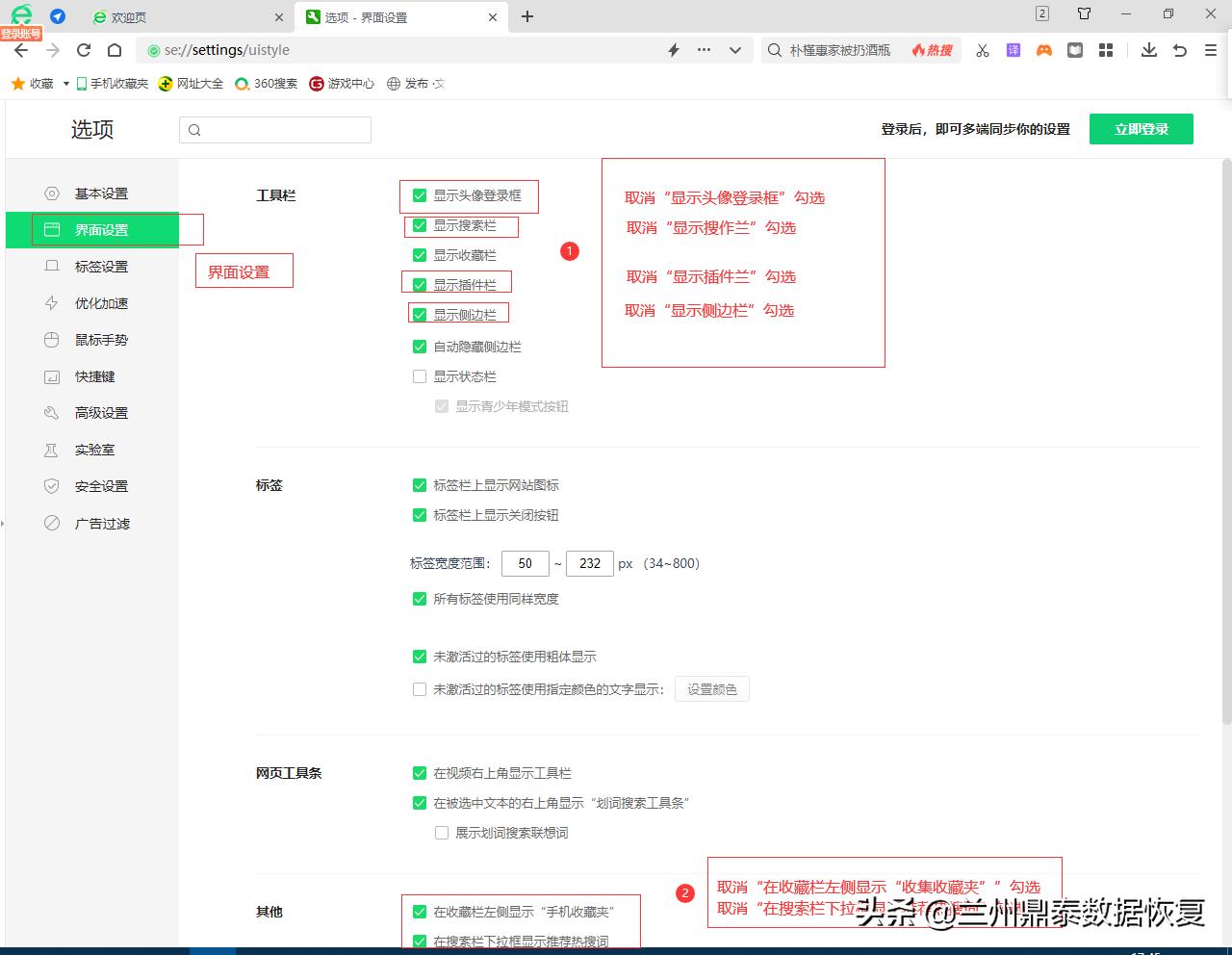Open the address bar dropdown chevron
1232x955 pixels.
(736, 50)
